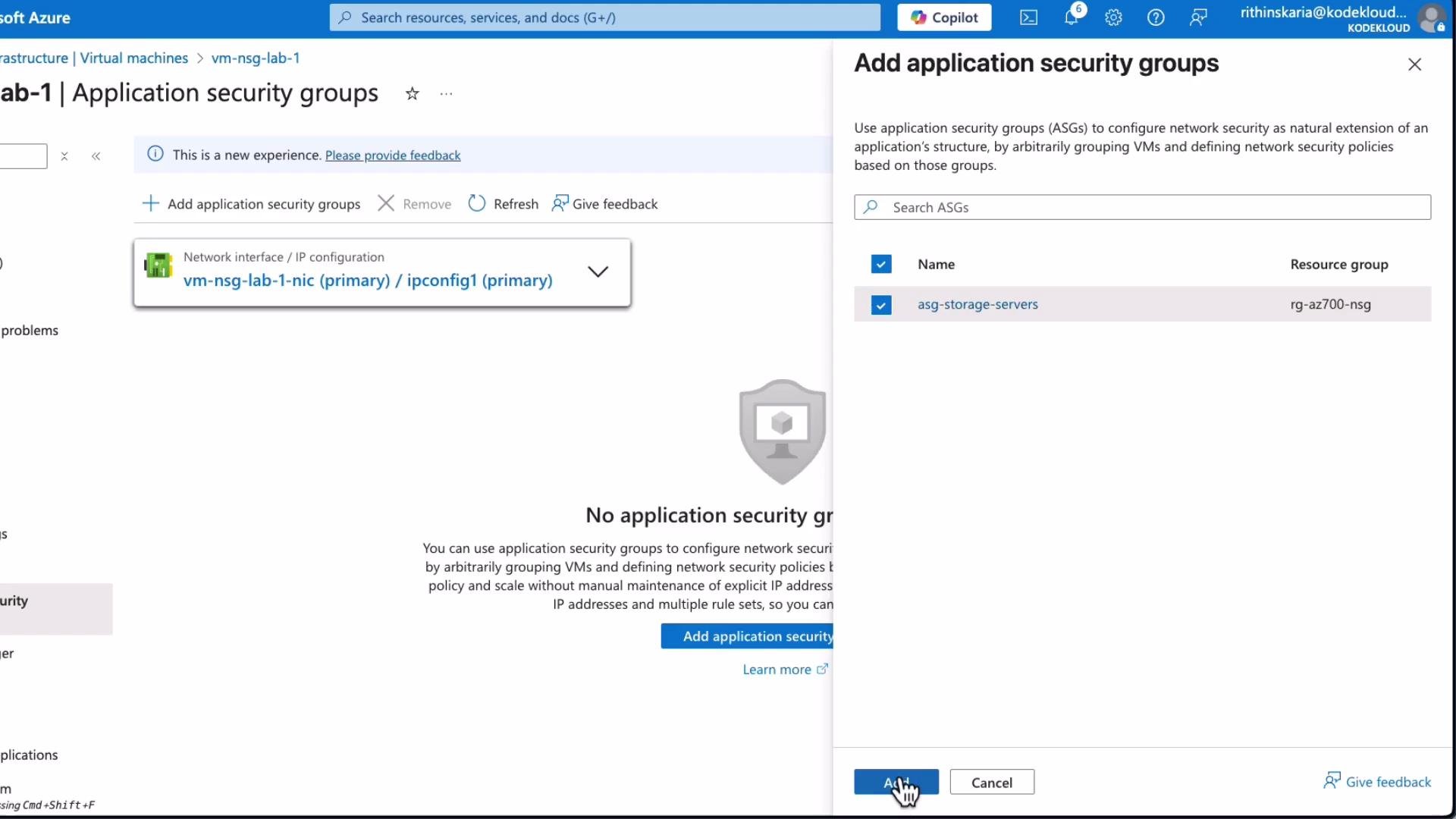Open the account avatar menu
The image size is (1456, 819).
point(1431,18)
